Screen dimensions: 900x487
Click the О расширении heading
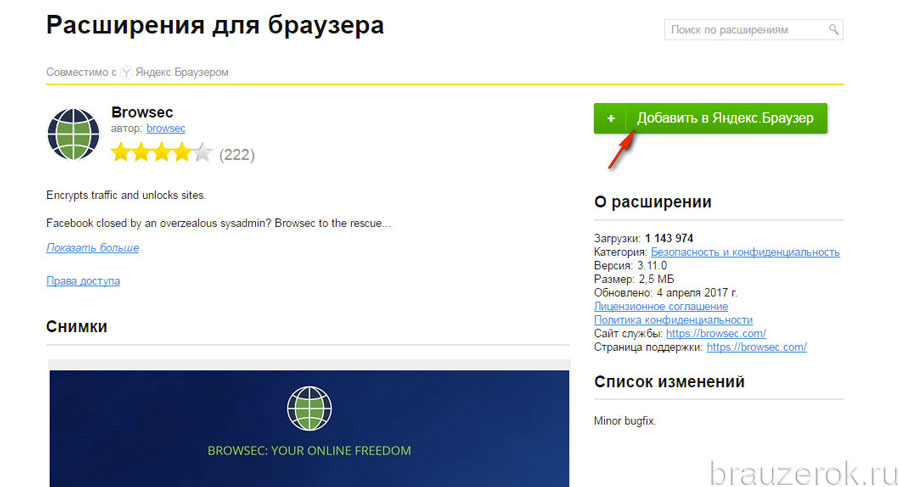[x=653, y=202]
